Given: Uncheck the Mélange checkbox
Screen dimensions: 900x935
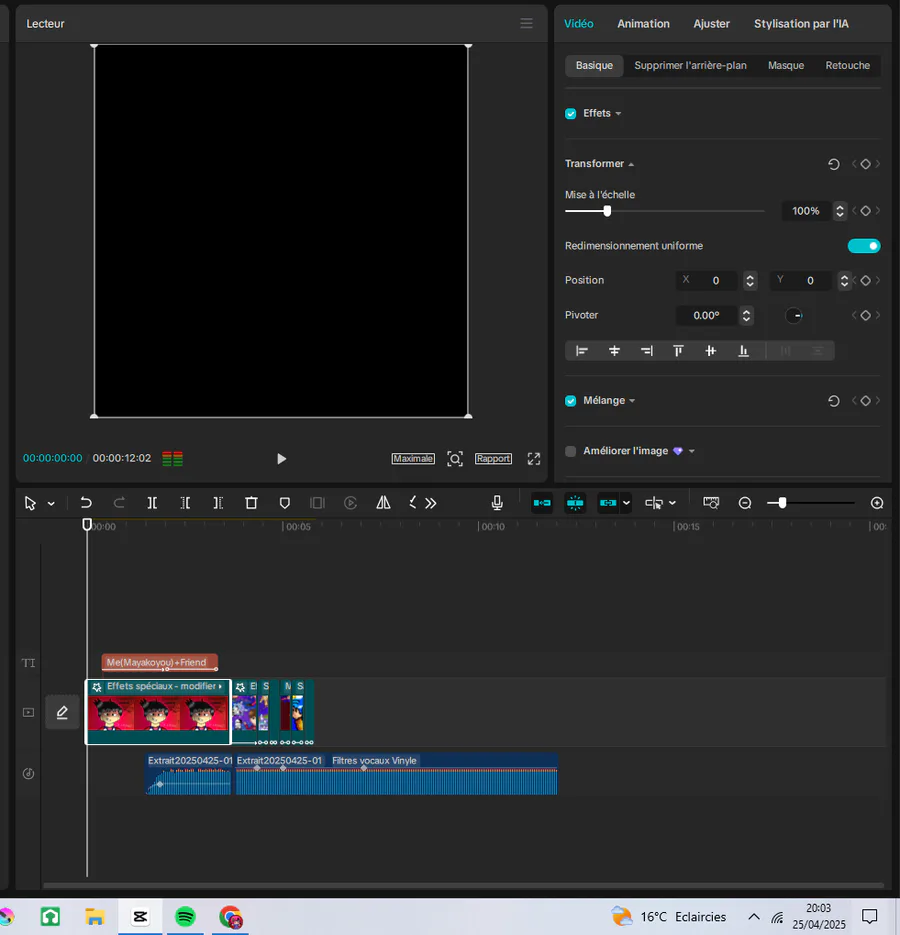Looking at the screenshot, I should [571, 401].
